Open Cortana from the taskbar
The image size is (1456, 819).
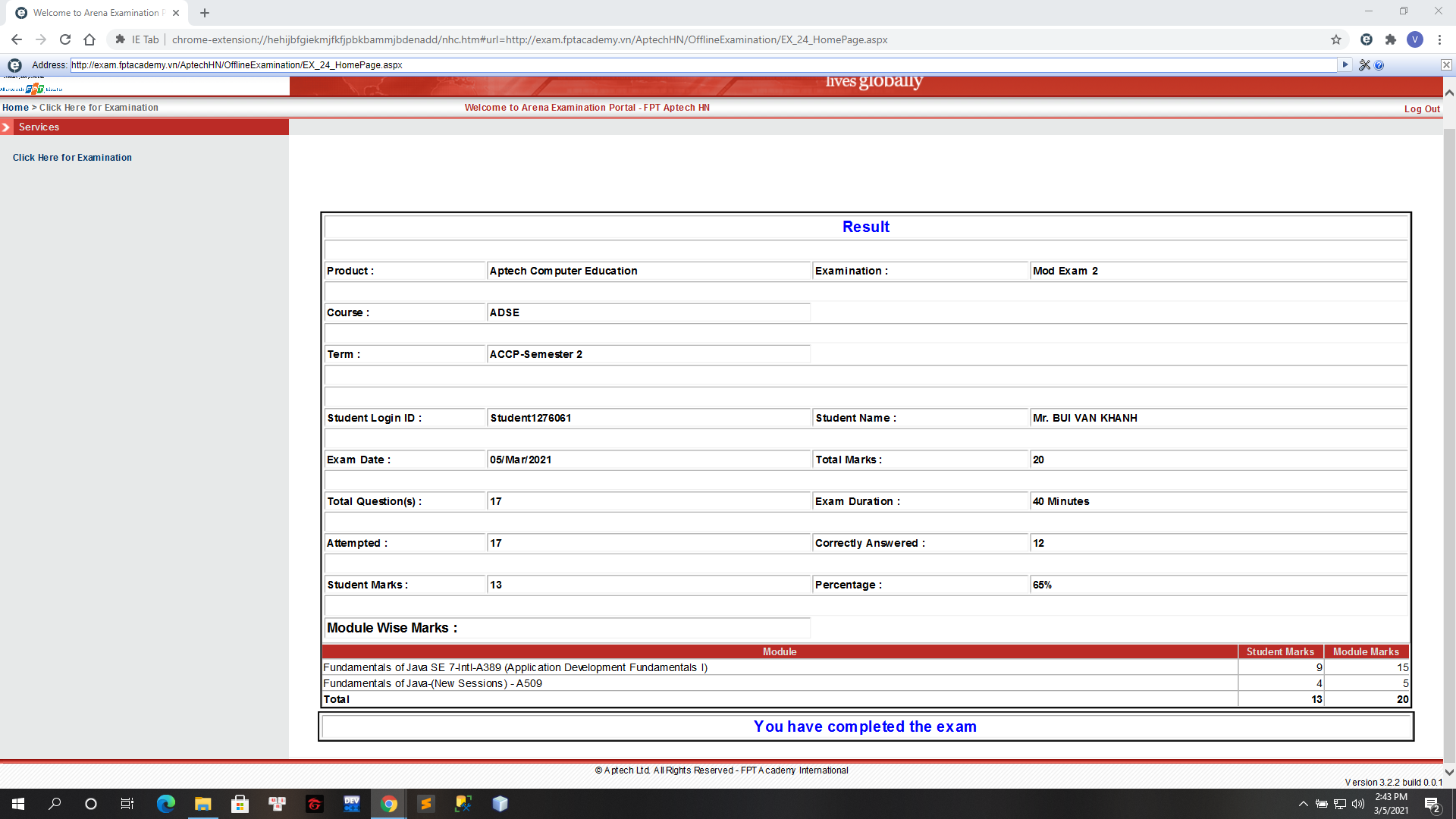(x=91, y=804)
